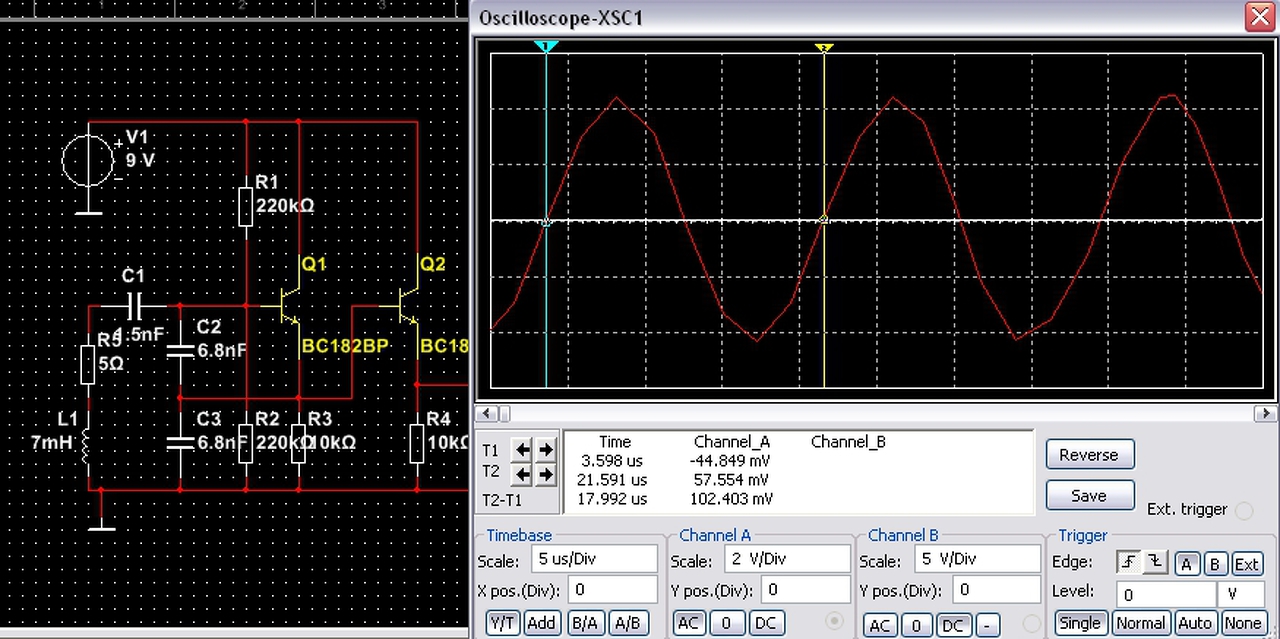Click the yellow T2 cursor marker at top
Viewport: 1280px width, 639px height.
pyautogui.click(x=823, y=47)
